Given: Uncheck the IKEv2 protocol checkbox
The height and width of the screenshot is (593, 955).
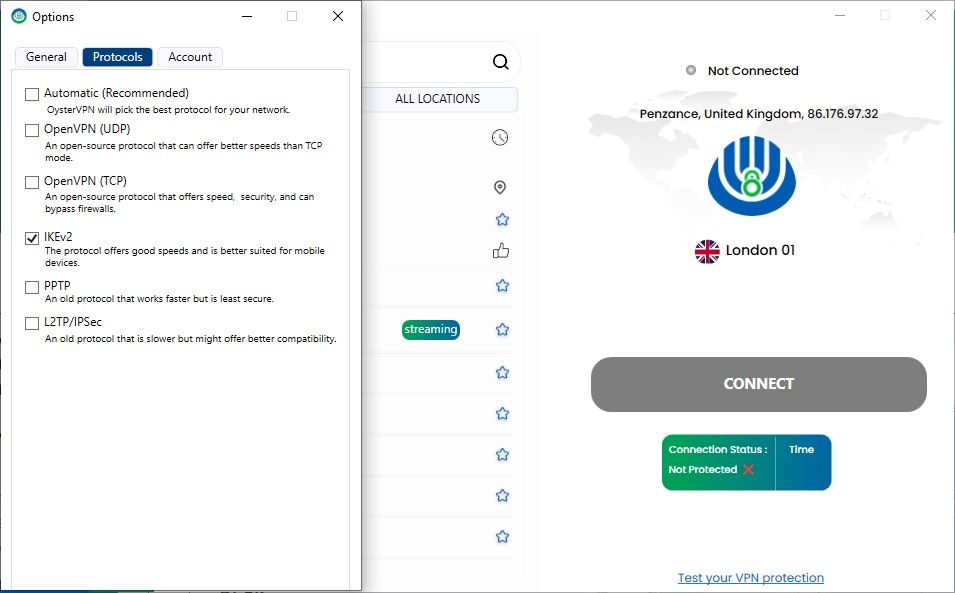Looking at the screenshot, I should [x=32, y=238].
